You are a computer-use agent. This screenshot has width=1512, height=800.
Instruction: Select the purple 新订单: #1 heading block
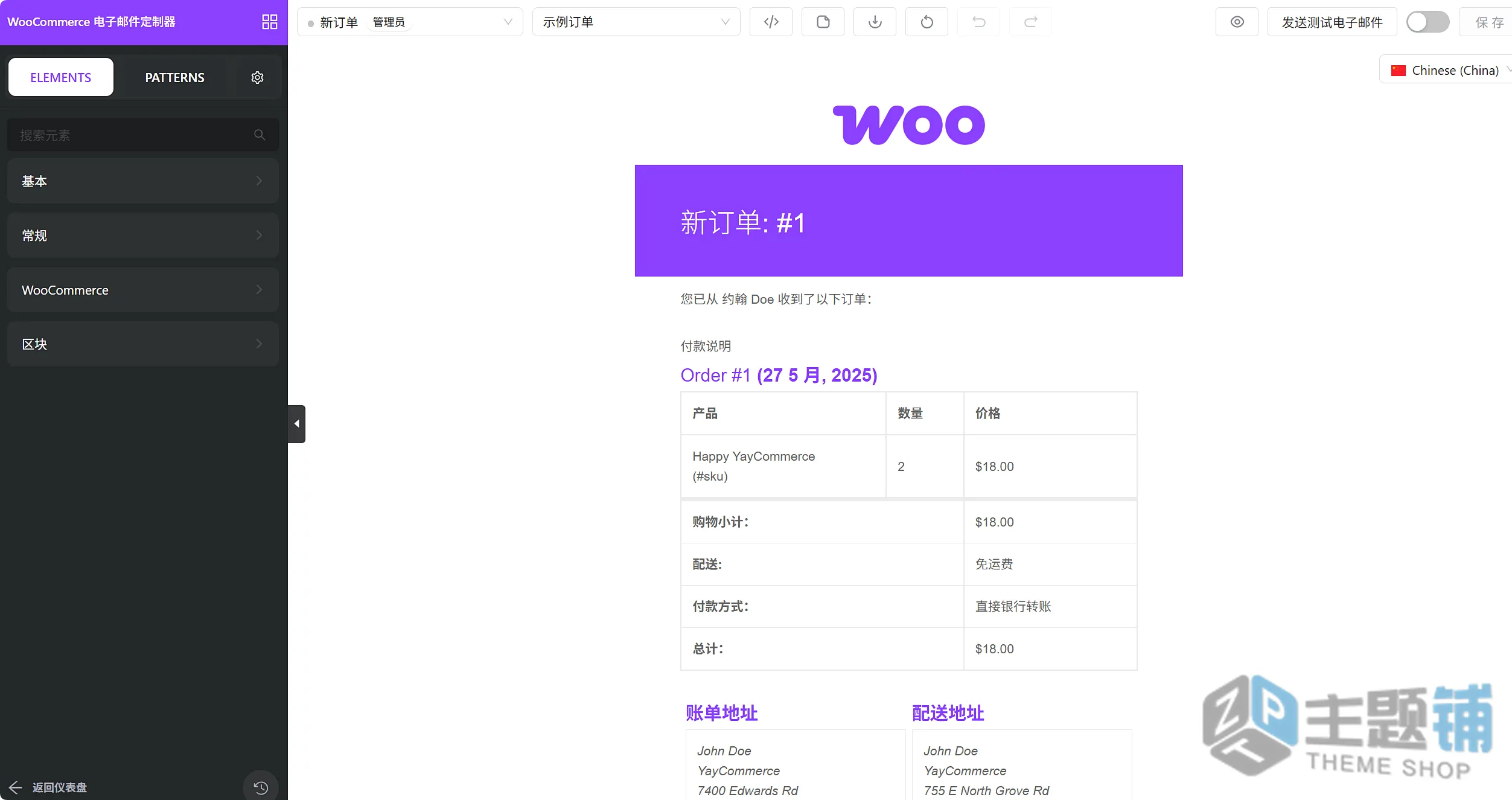pos(908,220)
